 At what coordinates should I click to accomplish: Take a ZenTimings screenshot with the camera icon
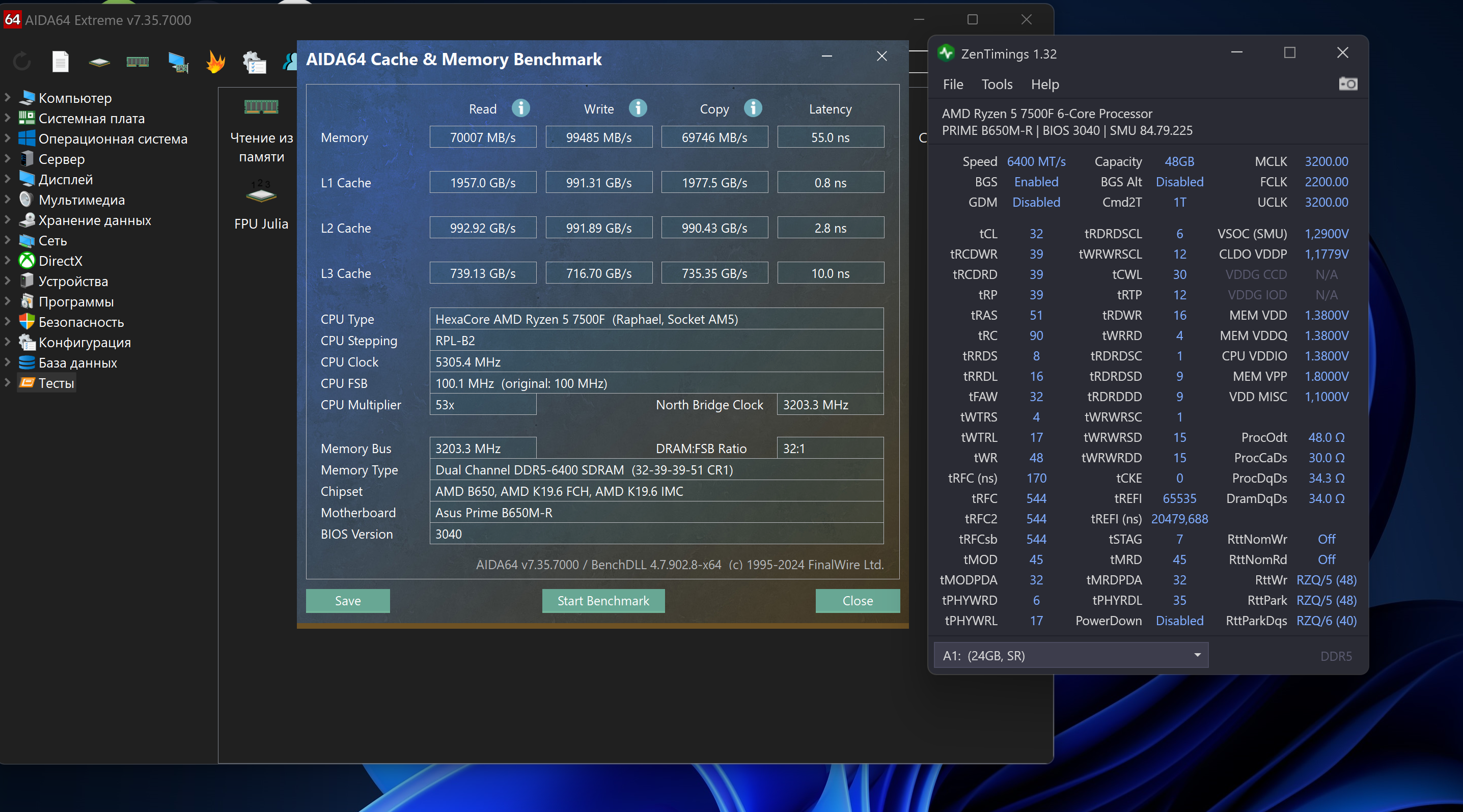1348,84
